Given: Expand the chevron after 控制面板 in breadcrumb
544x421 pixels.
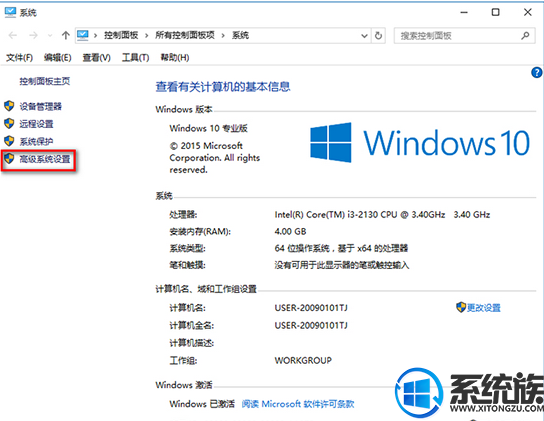Looking at the screenshot, I should pos(147,35).
